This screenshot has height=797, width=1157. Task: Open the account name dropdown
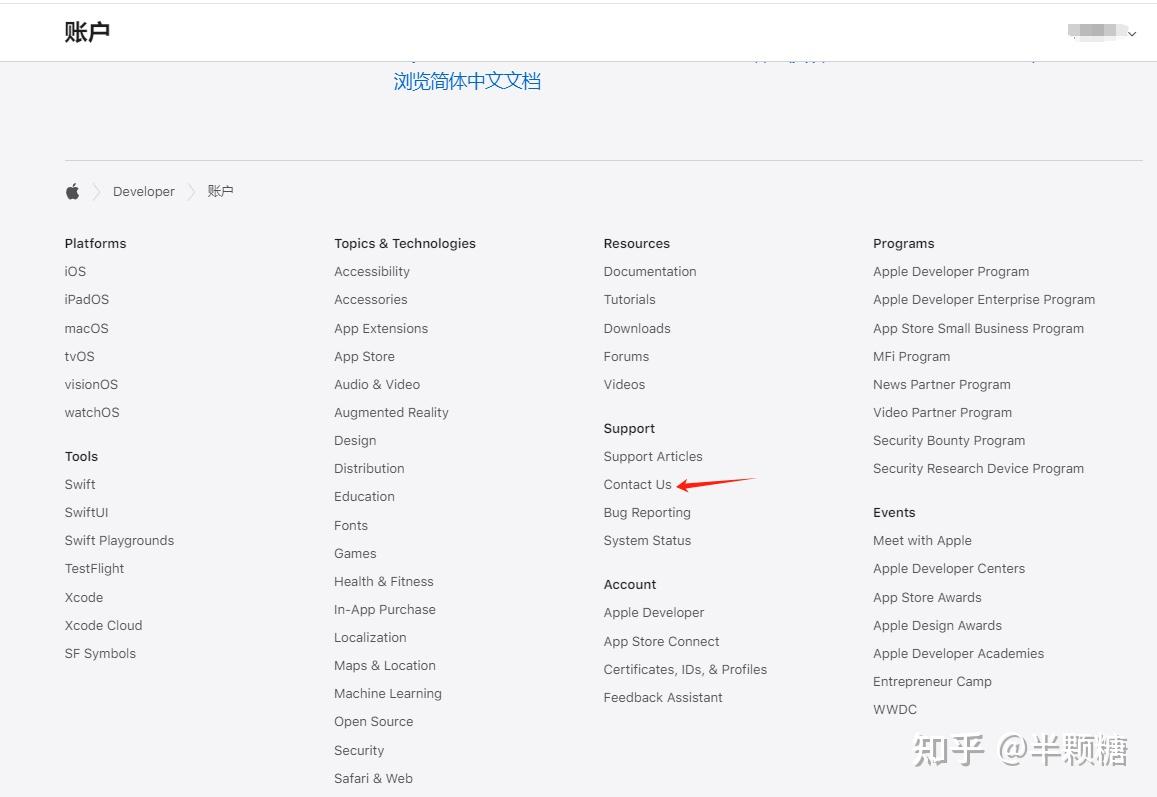pyautogui.click(x=1102, y=33)
